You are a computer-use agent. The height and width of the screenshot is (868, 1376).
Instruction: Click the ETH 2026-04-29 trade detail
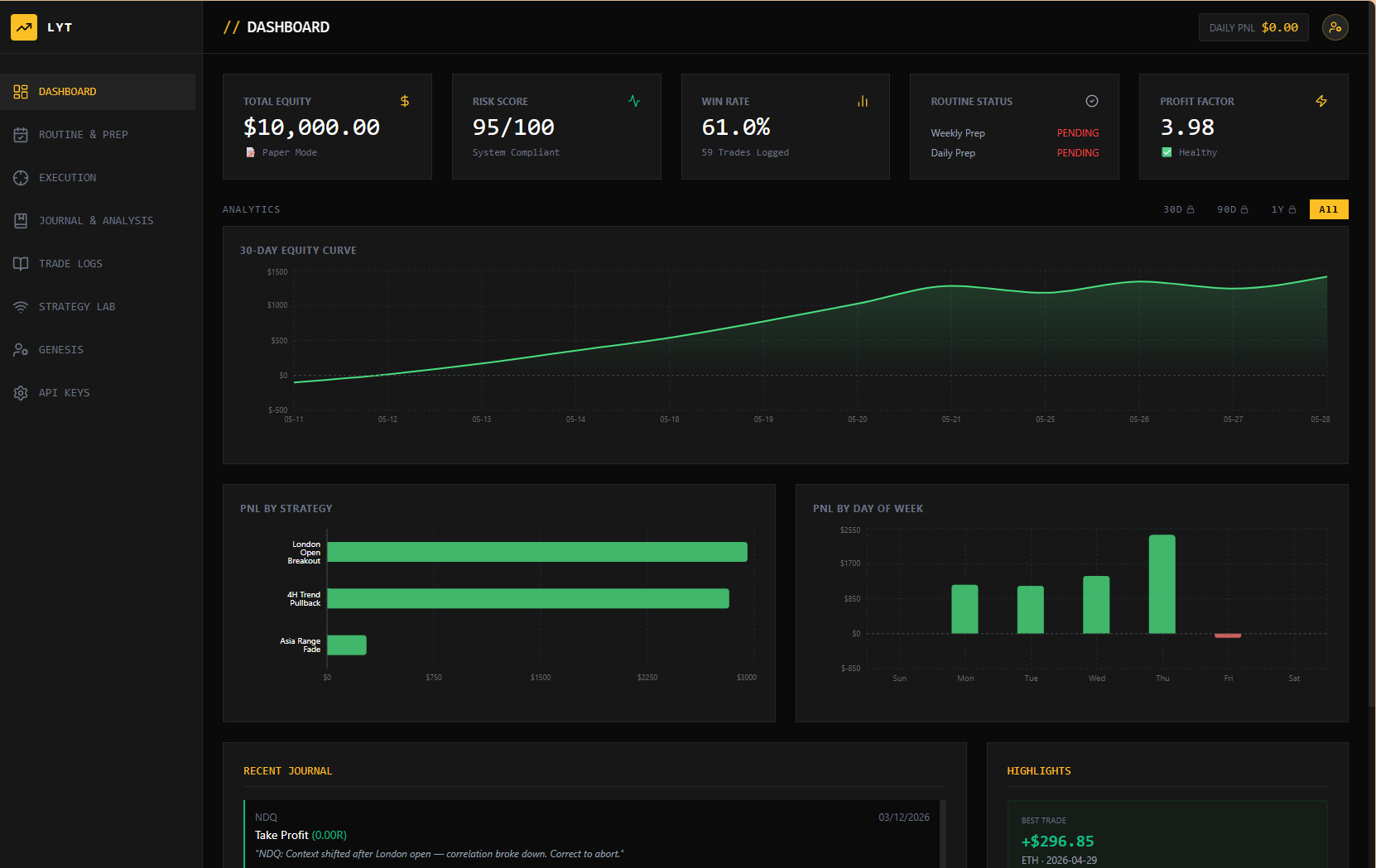click(1059, 861)
